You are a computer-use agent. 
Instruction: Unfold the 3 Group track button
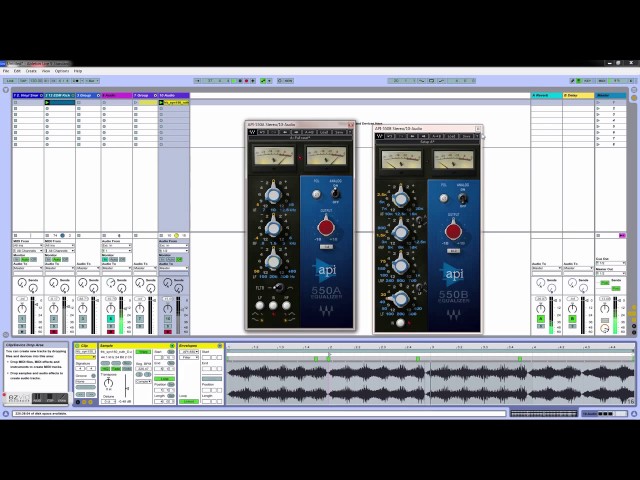(98, 96)
